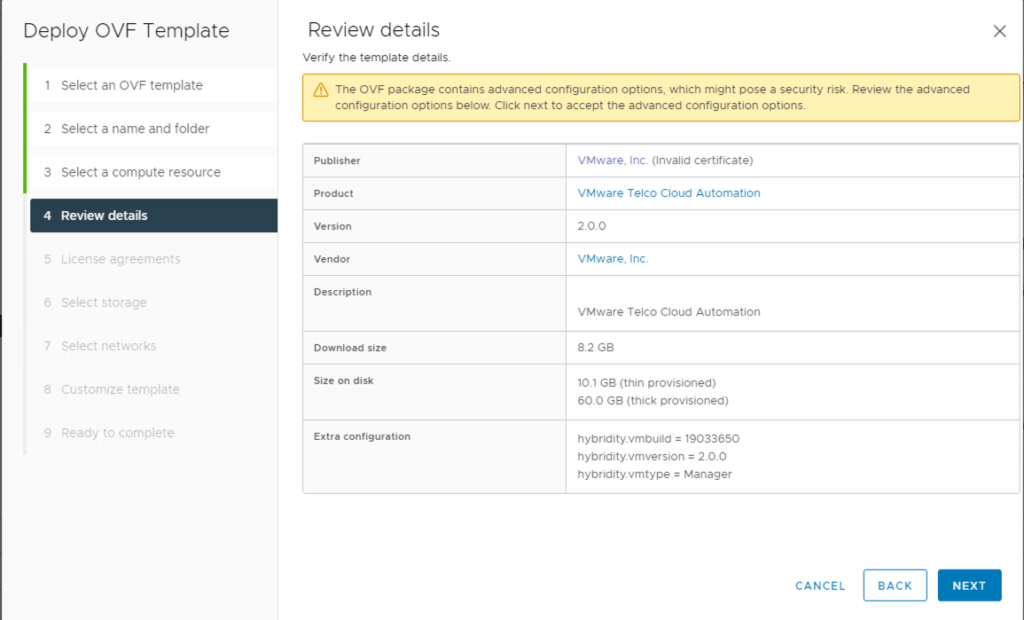Click the CANCEL button
1024x620 pixels.
coord(820,586)
